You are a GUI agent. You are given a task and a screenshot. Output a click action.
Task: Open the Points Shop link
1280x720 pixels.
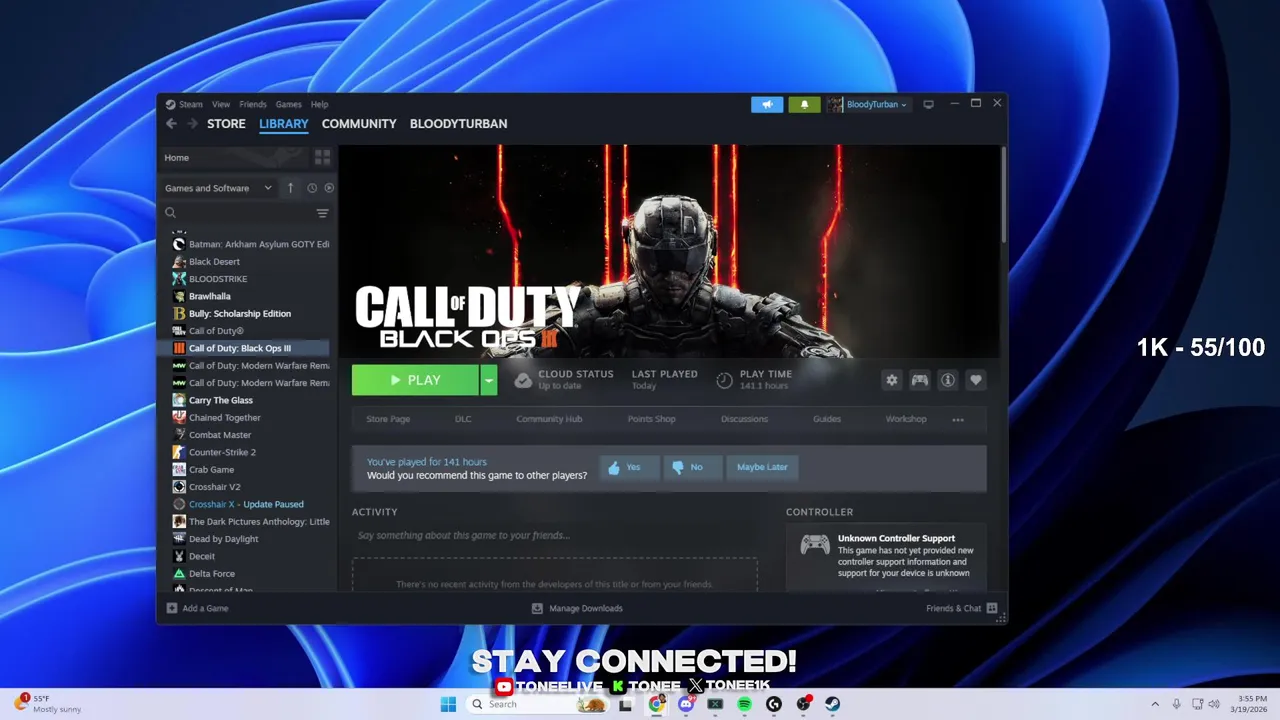(x=652, y=419)
